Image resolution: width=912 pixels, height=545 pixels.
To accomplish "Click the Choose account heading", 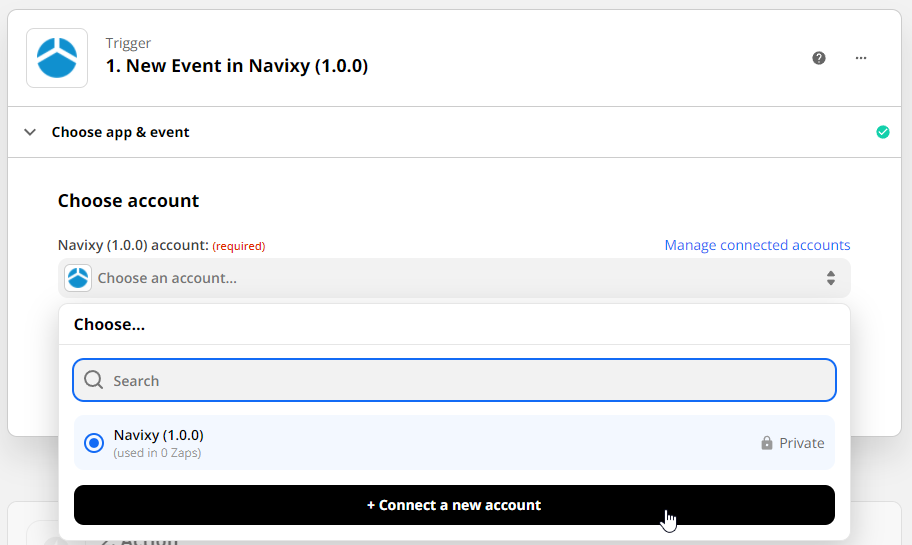I will click(x=129, y=201).
